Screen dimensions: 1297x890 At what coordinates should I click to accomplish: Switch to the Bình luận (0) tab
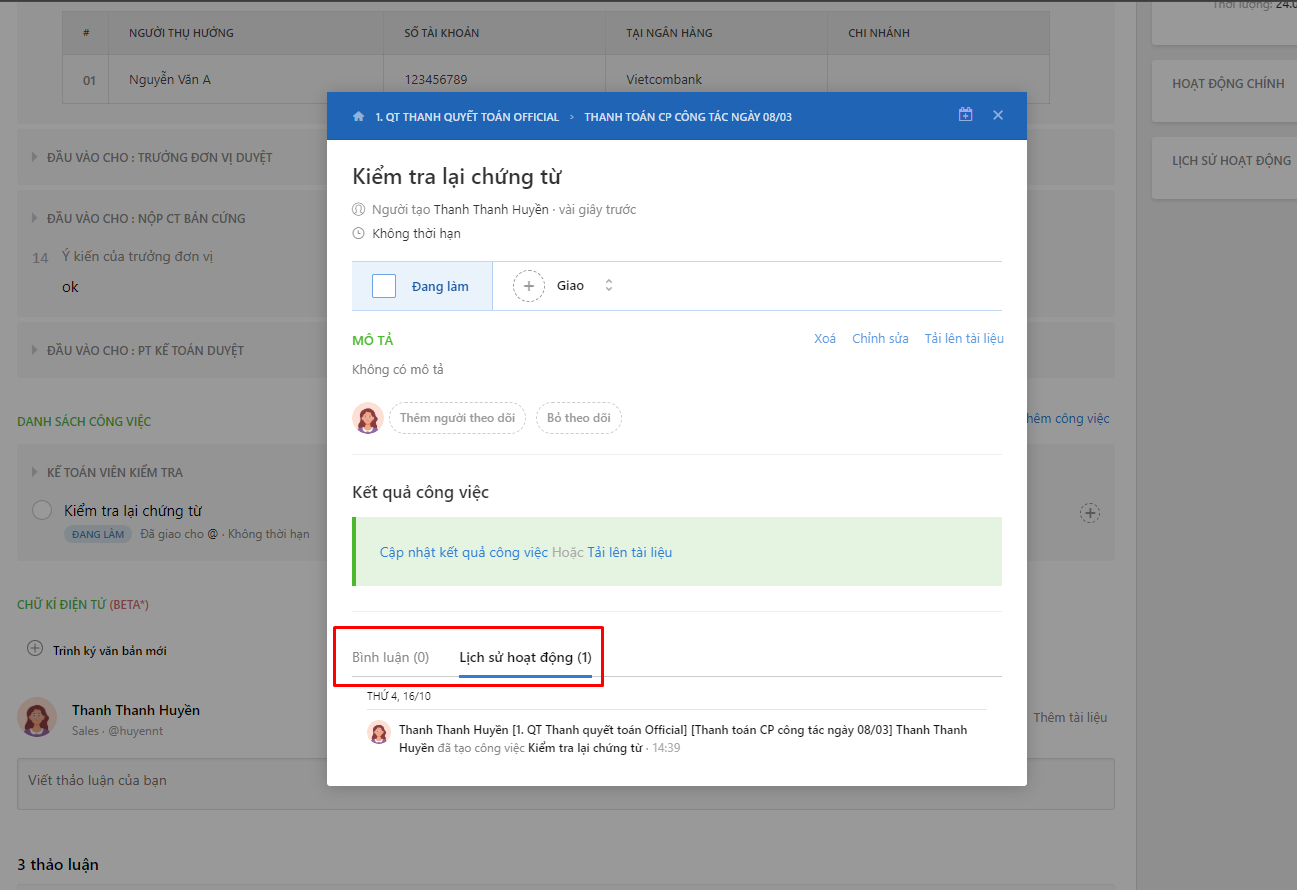coord(390,657)
